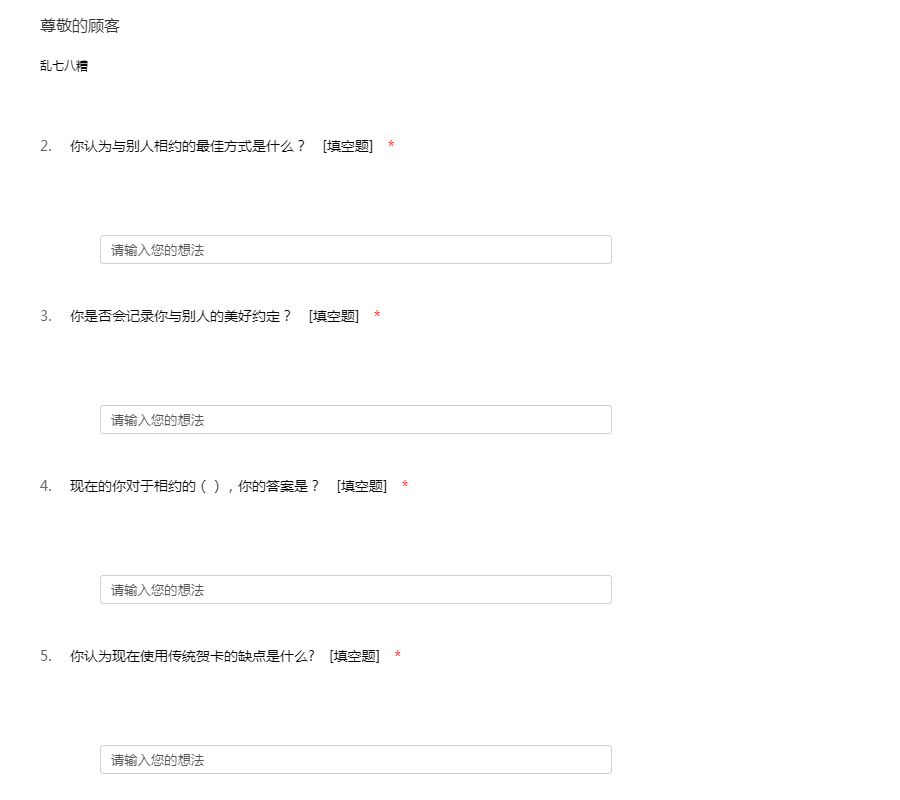The width and height of the screenshot is (900, 800).
Task: Click the [填空题] tag on question 5
Action: [355, 656]
